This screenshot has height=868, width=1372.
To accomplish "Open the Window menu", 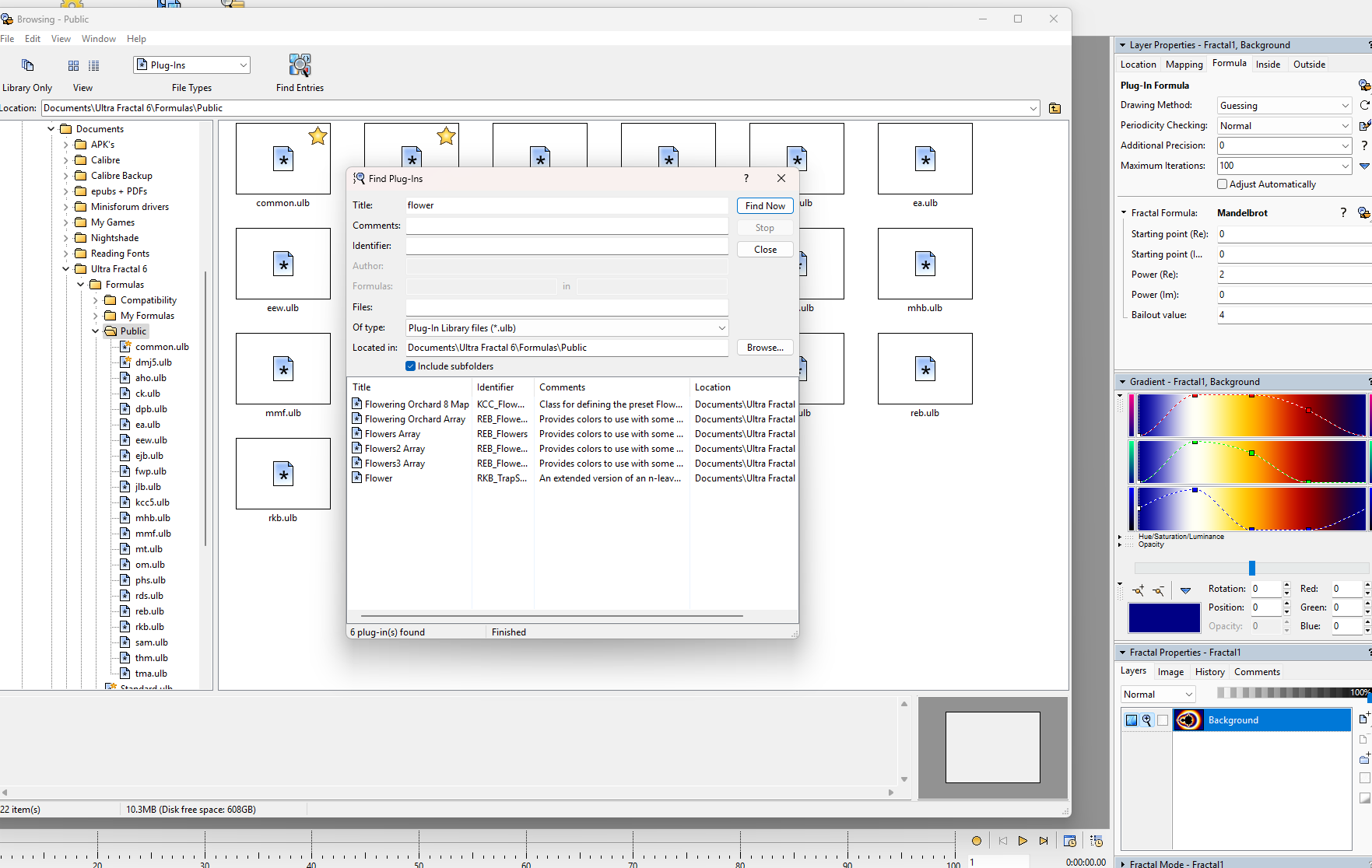I will click(x=99, y=39).
